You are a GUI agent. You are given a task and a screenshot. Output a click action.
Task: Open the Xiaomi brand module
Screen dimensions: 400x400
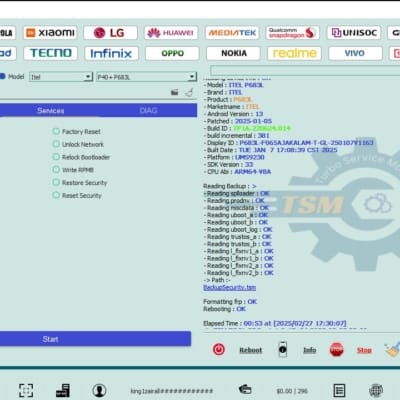pos(50,33)
